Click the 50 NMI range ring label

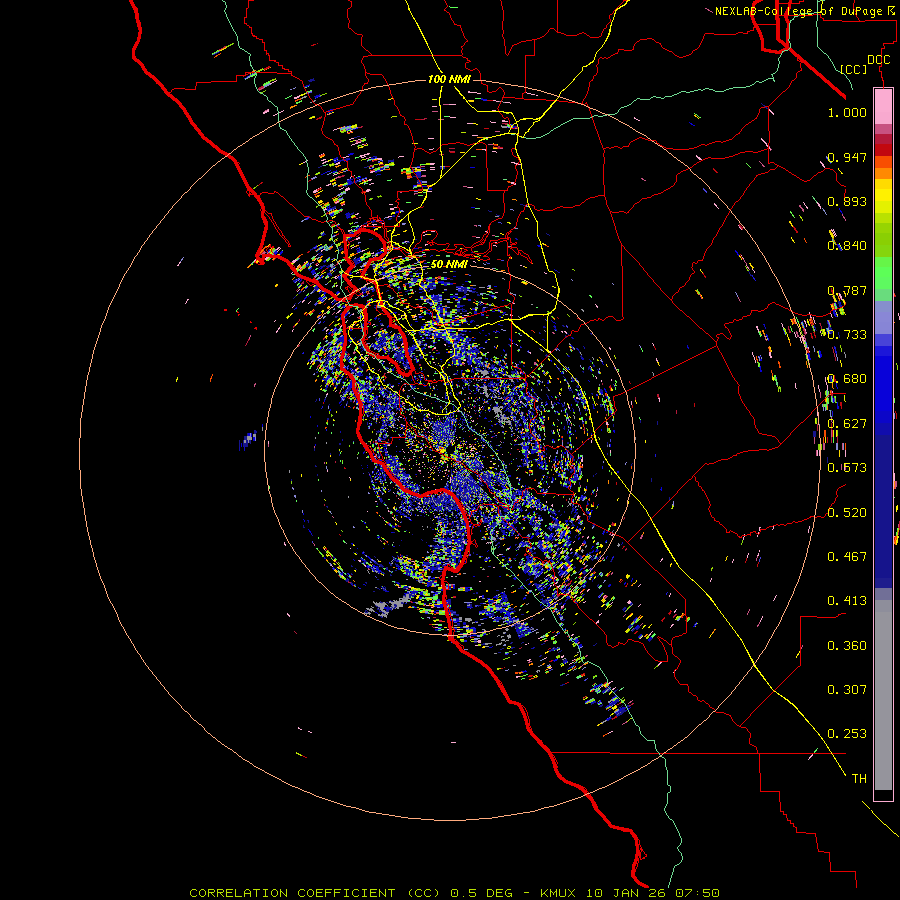(x=449, y=264)
